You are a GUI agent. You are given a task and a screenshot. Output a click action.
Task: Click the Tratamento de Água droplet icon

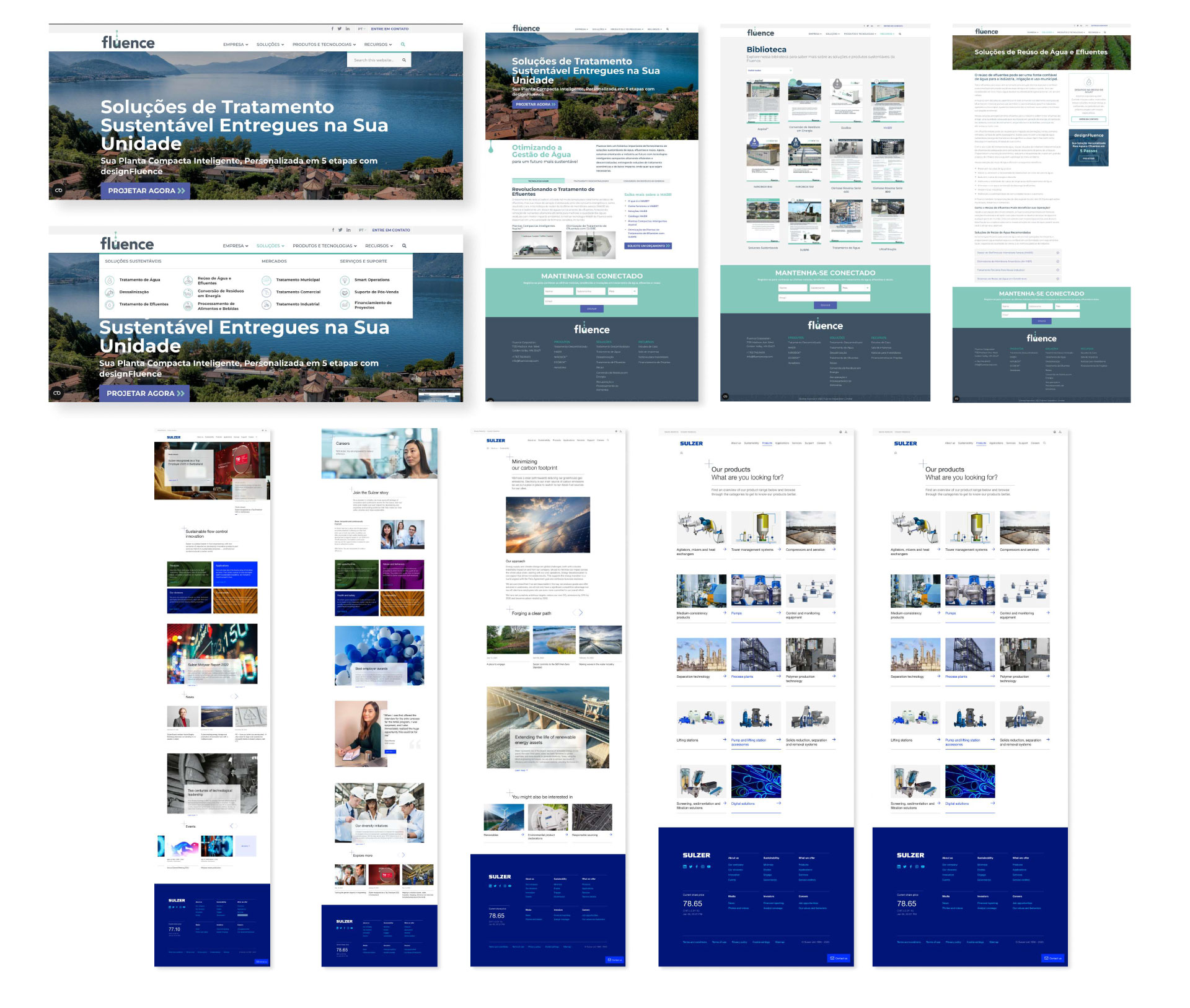pos(109,279)
